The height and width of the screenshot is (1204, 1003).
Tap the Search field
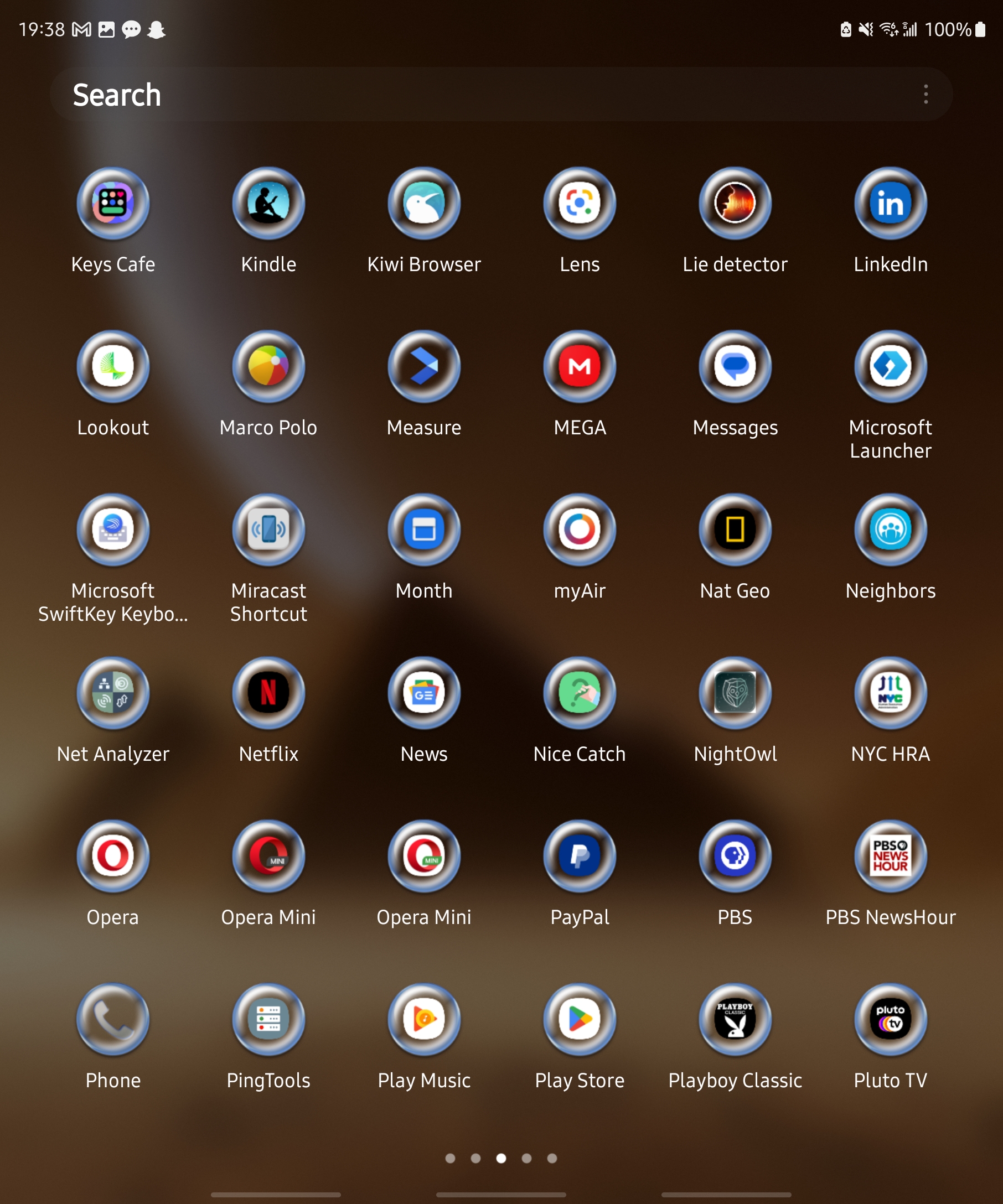[x=501, y=94]
